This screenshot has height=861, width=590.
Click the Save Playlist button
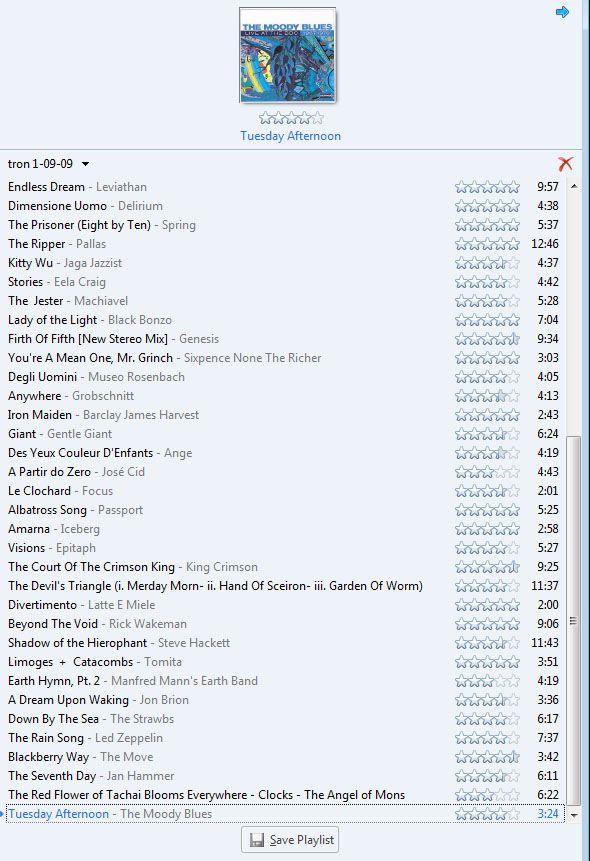[x=290, y=840]
